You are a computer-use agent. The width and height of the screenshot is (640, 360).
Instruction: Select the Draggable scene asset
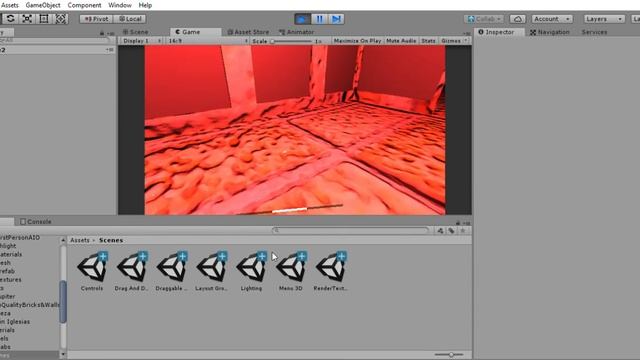(x=171, y=271)
